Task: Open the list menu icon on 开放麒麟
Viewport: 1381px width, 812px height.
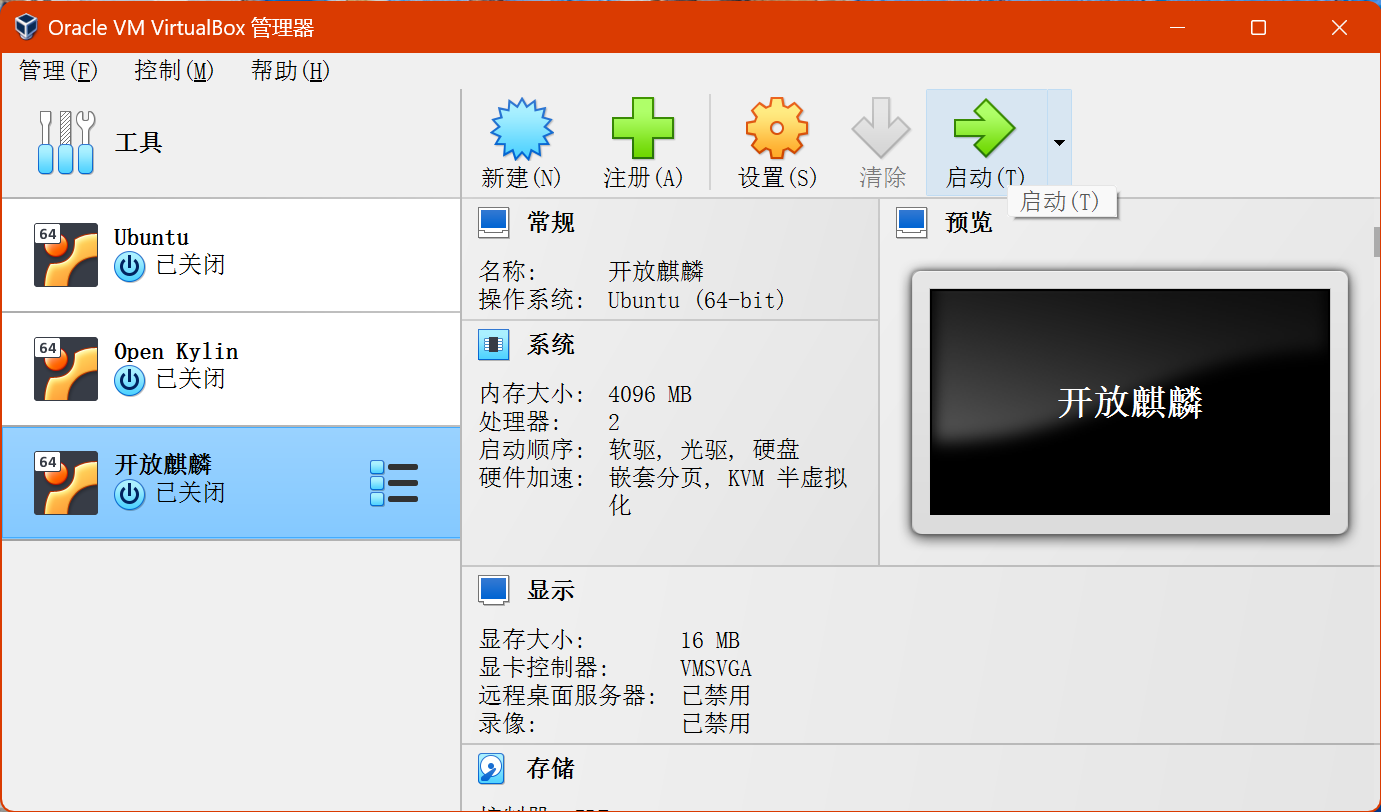Action: [x=394, y=483]
